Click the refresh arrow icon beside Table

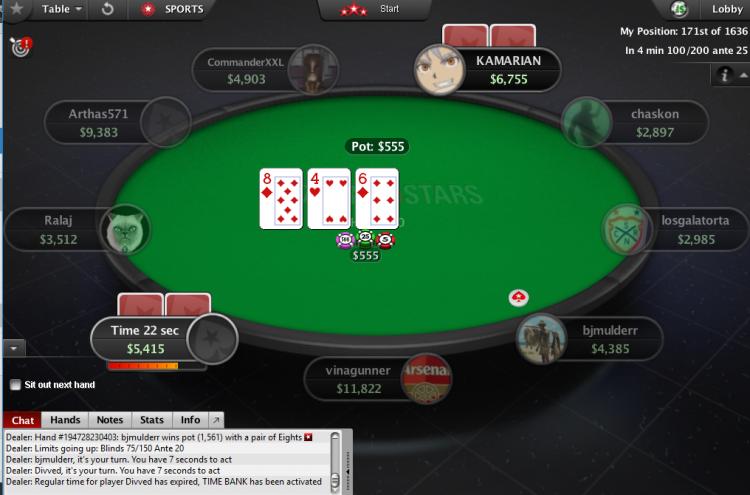click(x=108, y=9)
